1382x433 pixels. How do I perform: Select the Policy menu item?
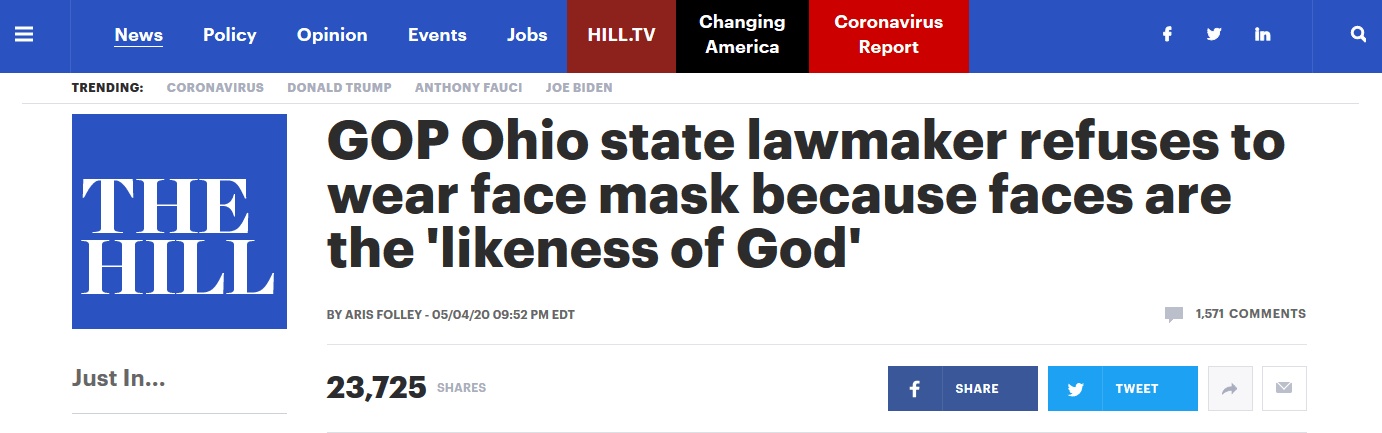(230, 35)
